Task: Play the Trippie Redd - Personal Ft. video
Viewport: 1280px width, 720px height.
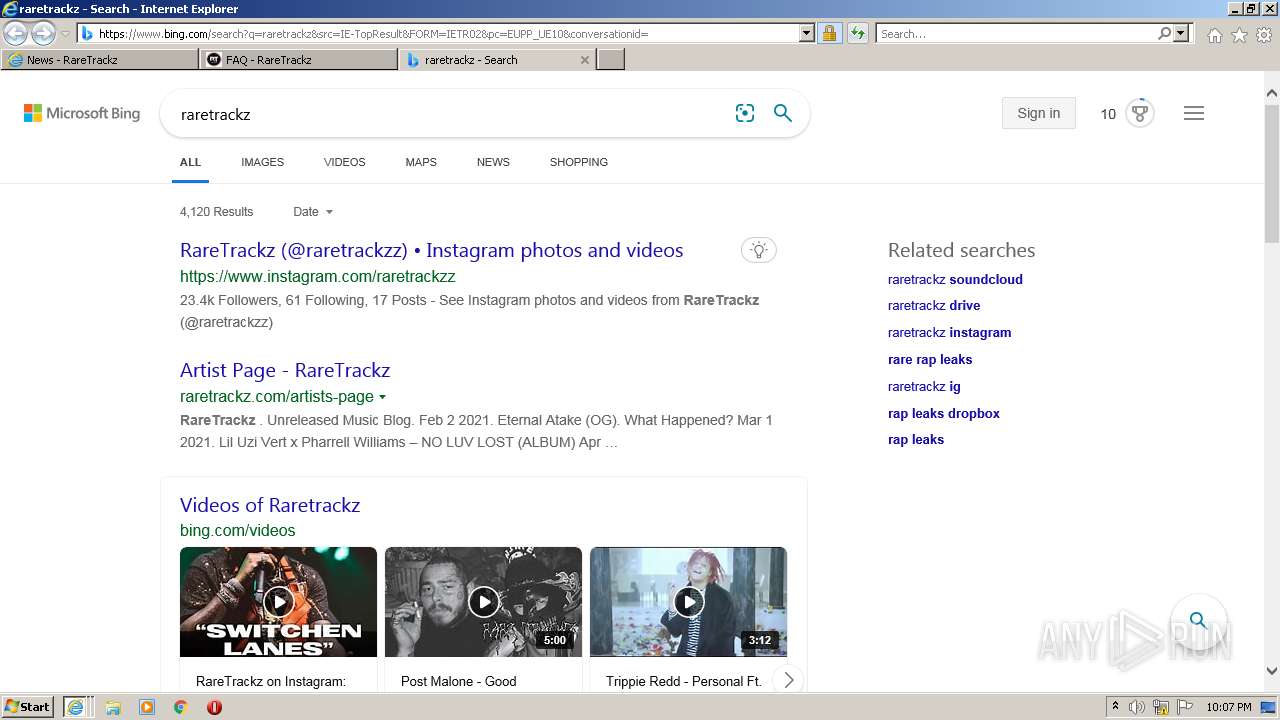Action: pos(688,601)
